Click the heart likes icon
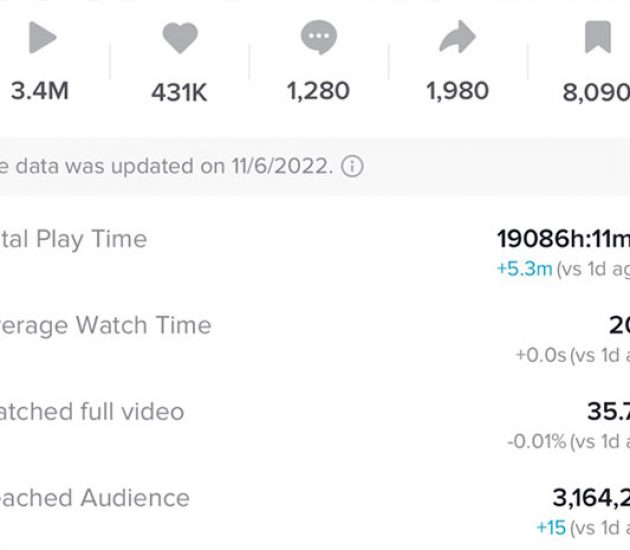The image size is (630, 550). tap(180, 38)
